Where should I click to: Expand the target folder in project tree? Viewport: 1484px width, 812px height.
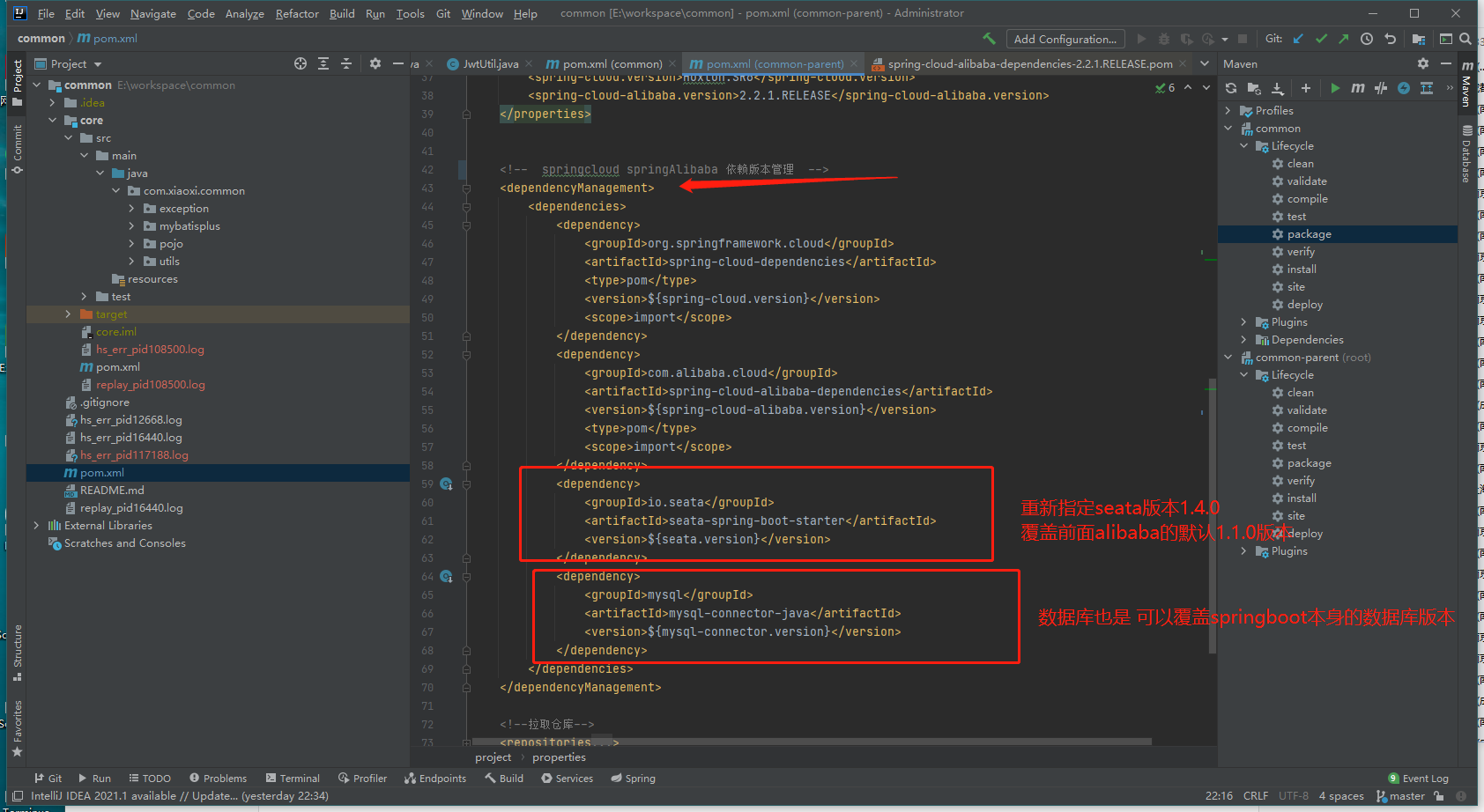[x=69, y=314]
